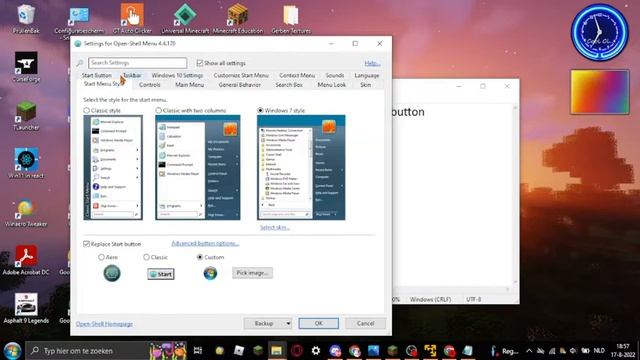Click the Windows 7 style preview thumbnail
640x360 pixels.
point(301,167)
